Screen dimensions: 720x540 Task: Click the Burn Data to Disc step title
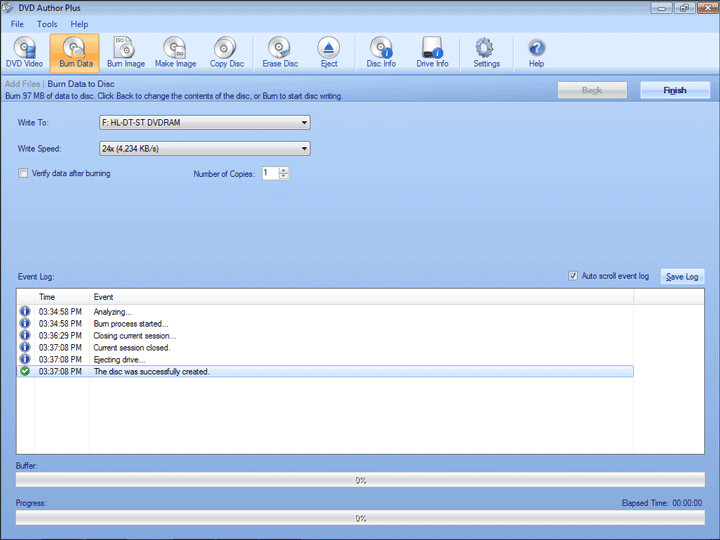81,84
